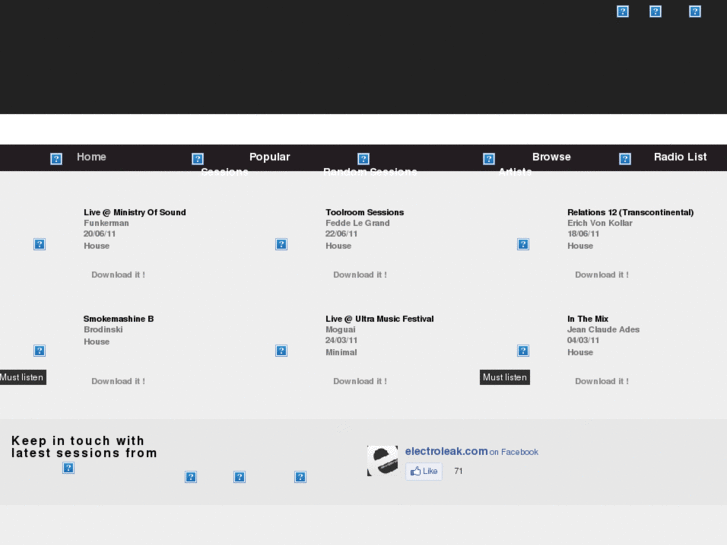Click Must listen badge on Smokemashine B
This screenshot has height=545, width=727.
tap(22, 377)
